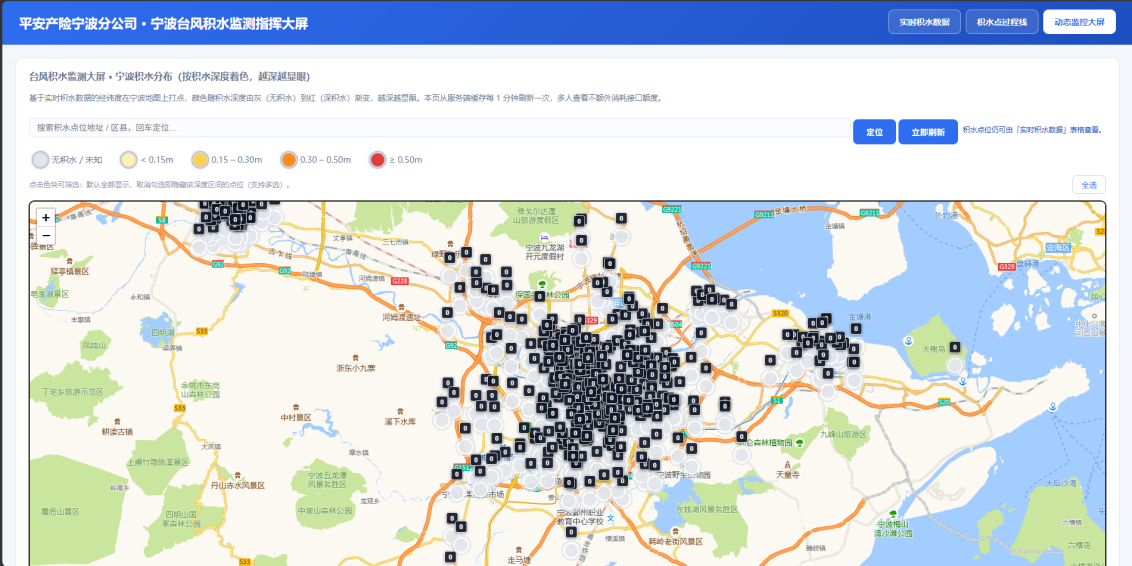
Task: Toggle the 0.15 – 0.30m depth filter
Action: [227, 160]
